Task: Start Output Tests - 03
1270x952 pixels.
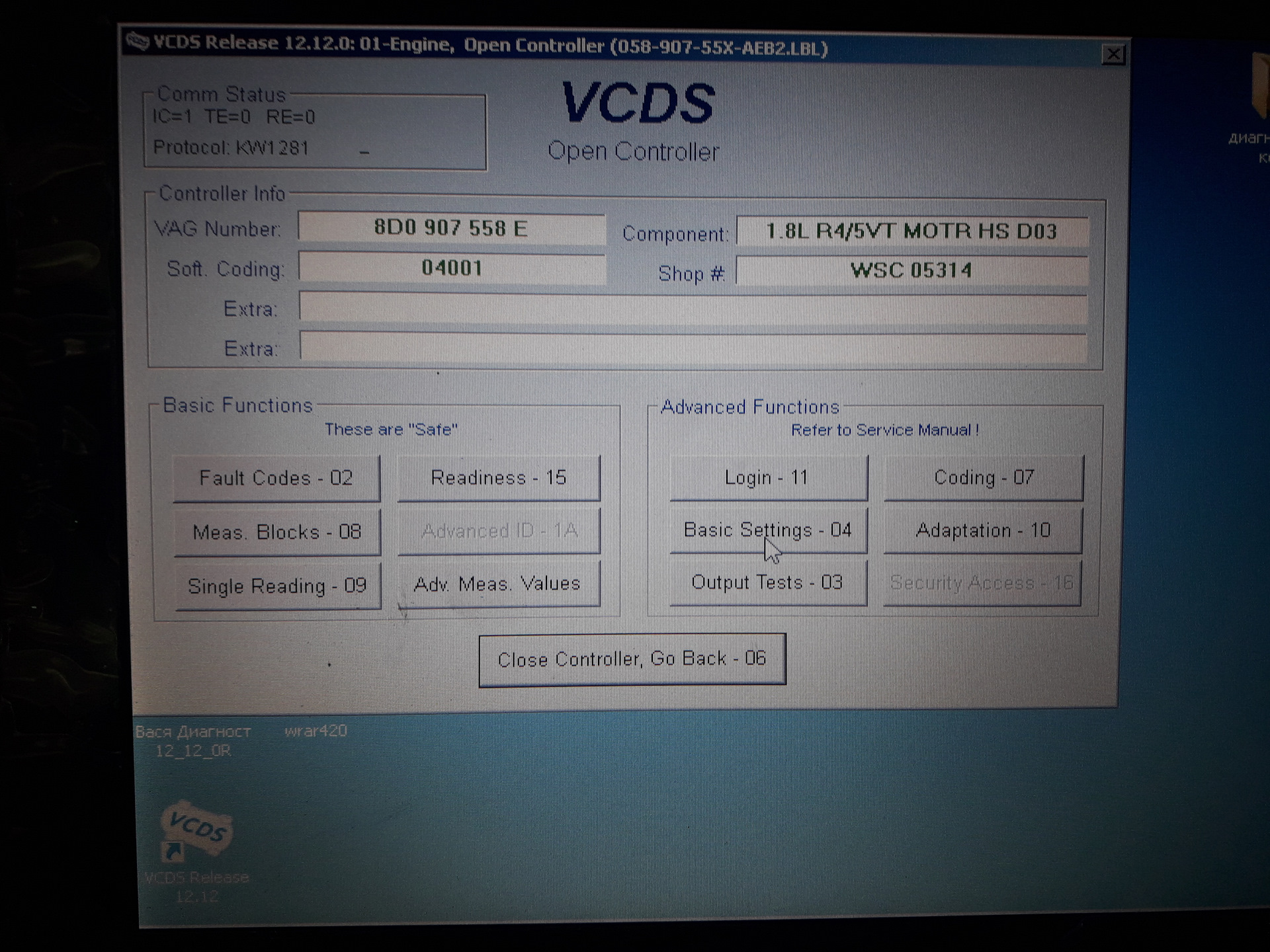Action: tap(767, 582)
